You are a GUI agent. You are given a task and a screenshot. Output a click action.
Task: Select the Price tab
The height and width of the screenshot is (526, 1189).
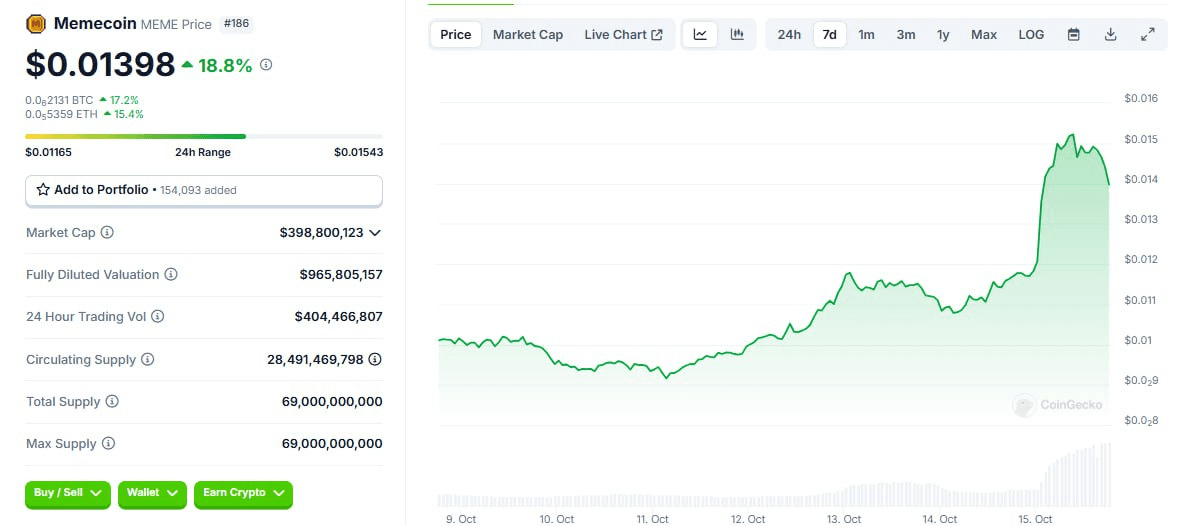456,35
